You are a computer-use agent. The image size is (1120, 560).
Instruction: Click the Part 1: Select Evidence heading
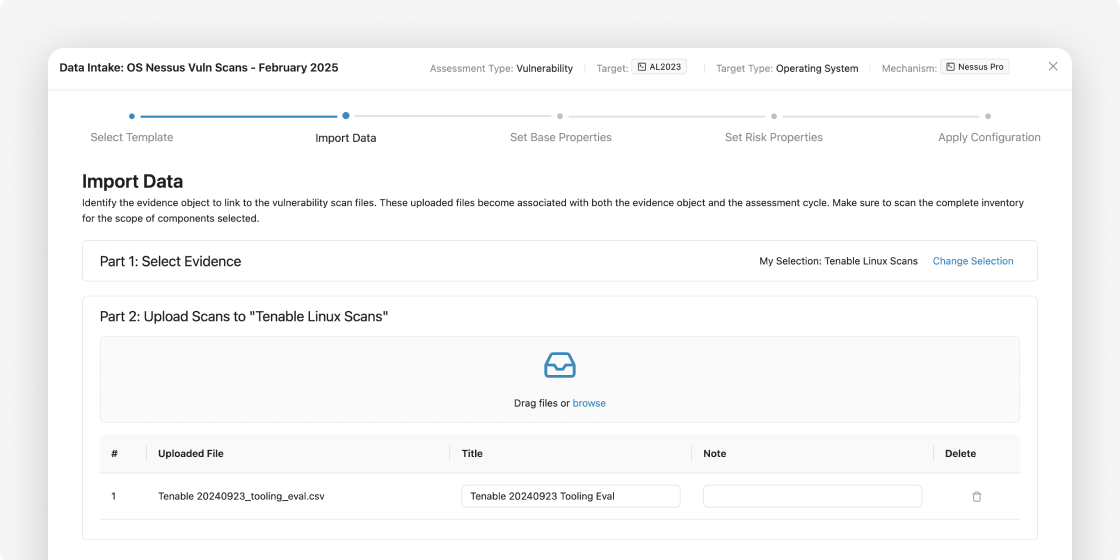pos(171,261)
